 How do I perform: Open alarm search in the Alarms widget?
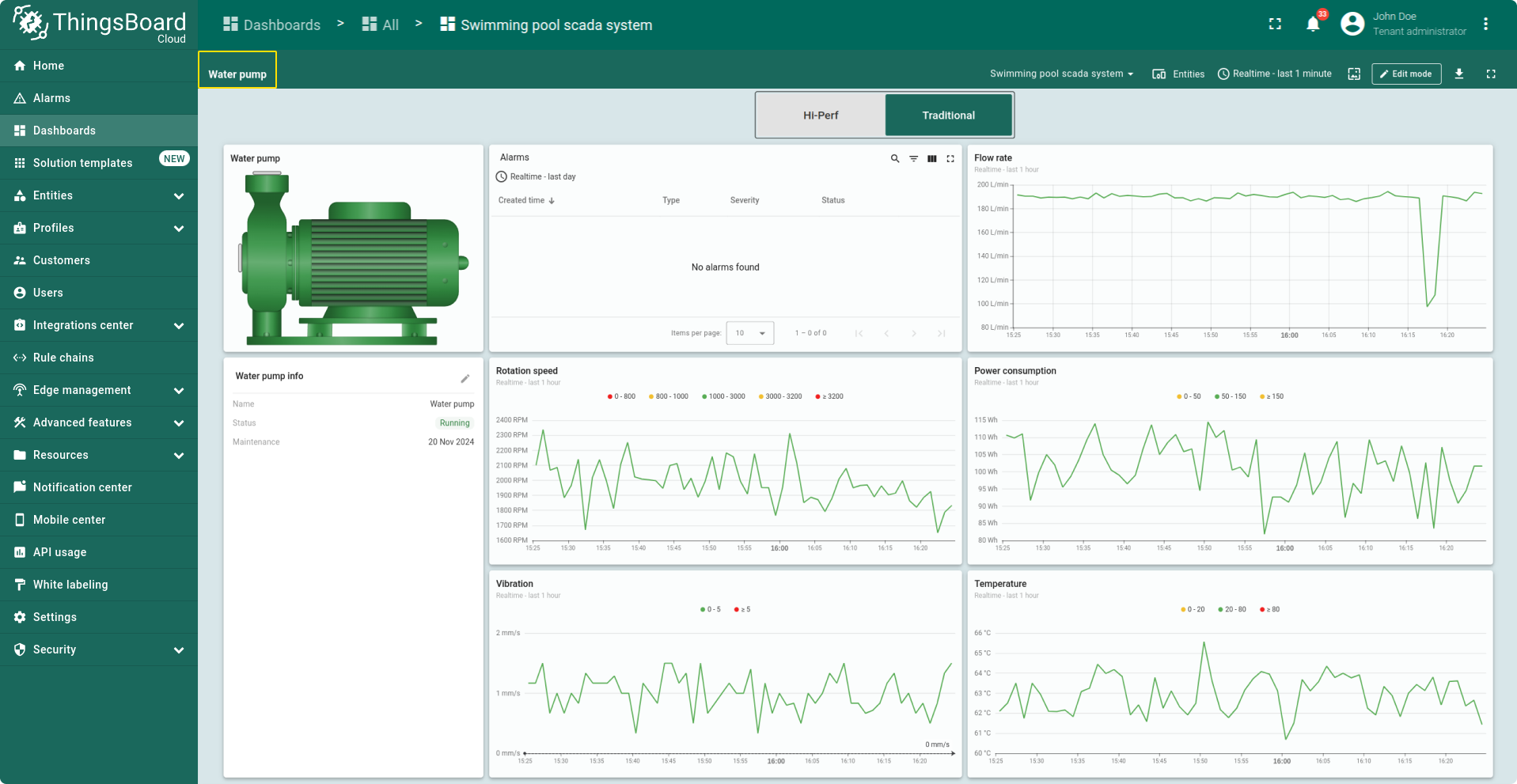pos(894,158)
